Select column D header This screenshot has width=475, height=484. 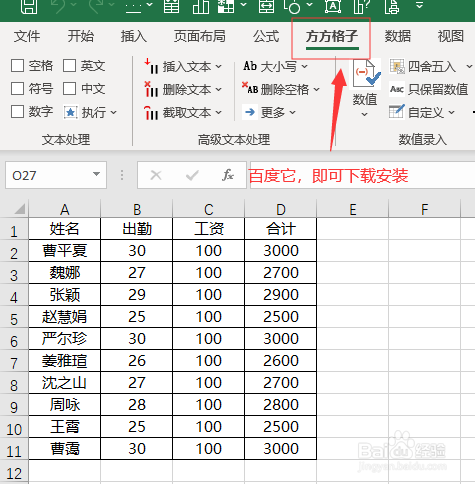(281, 209)
